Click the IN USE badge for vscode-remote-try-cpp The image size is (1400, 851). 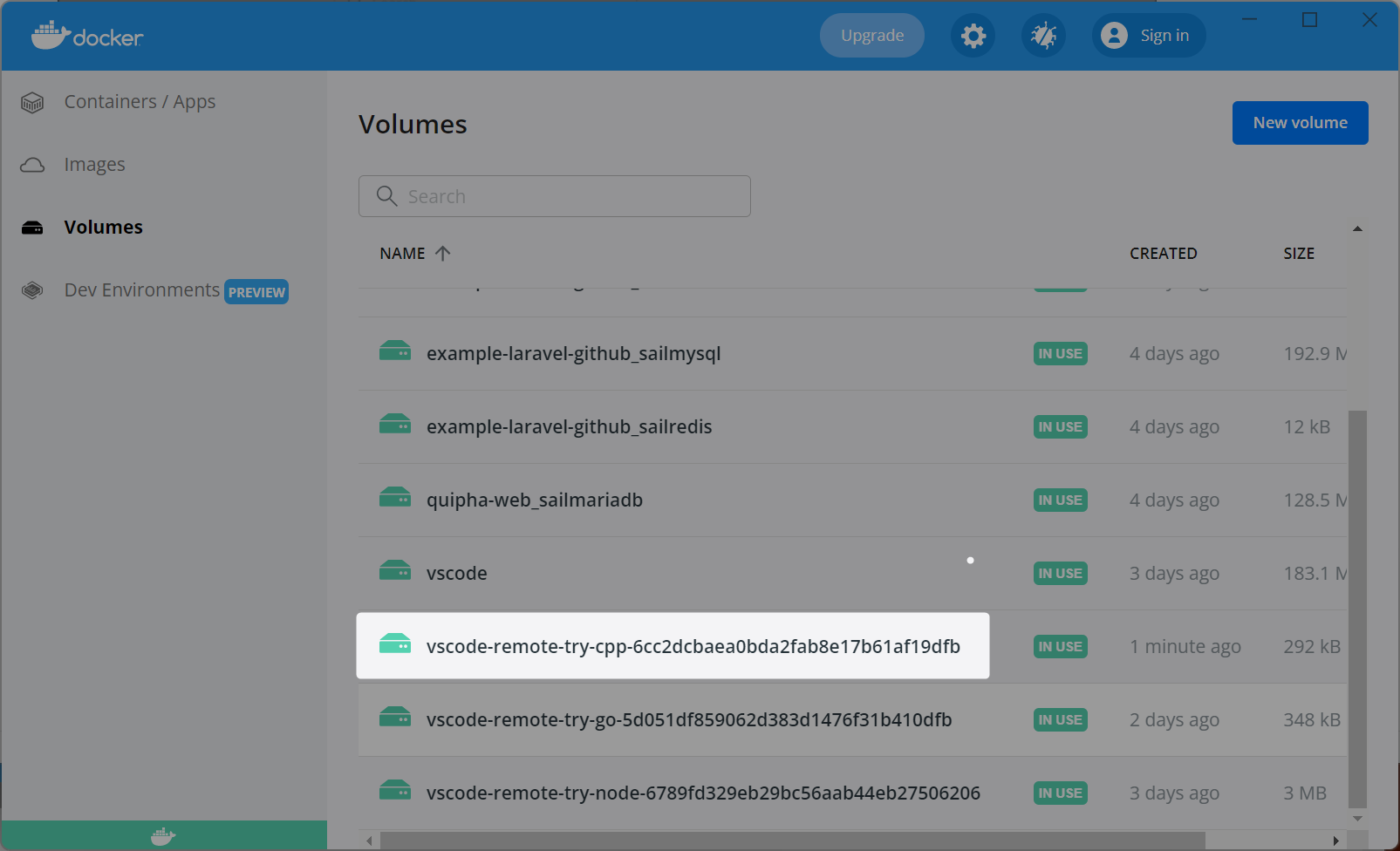click(x=1061, y=647)
